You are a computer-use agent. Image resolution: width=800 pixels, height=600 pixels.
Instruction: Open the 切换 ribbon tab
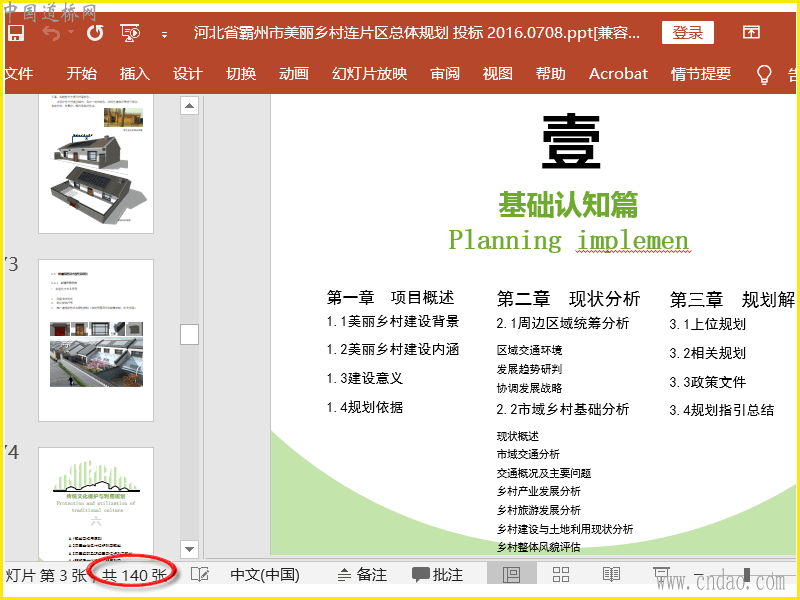tap(241, 74)
